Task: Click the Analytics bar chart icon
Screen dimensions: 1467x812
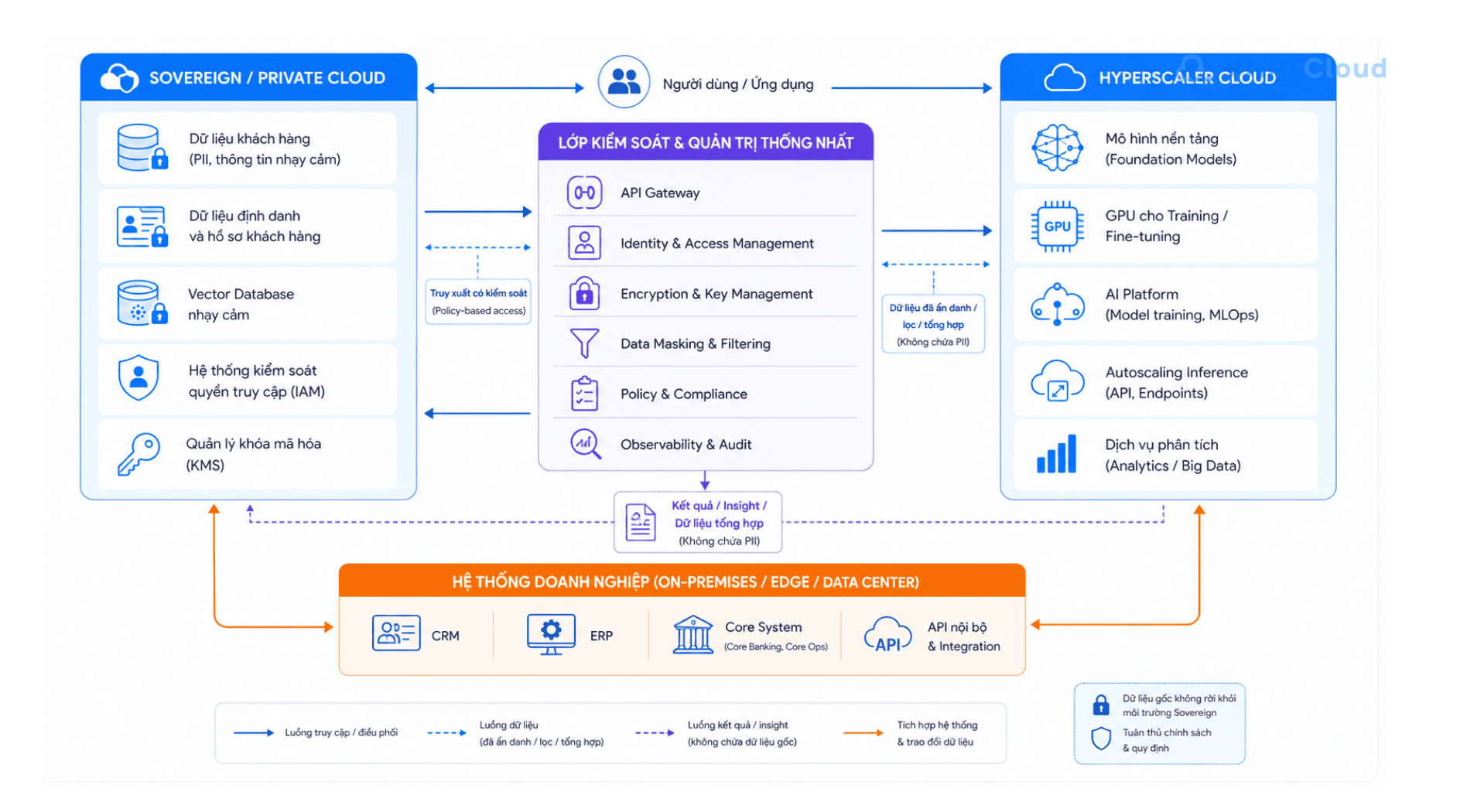Action: pos(1056,454)
